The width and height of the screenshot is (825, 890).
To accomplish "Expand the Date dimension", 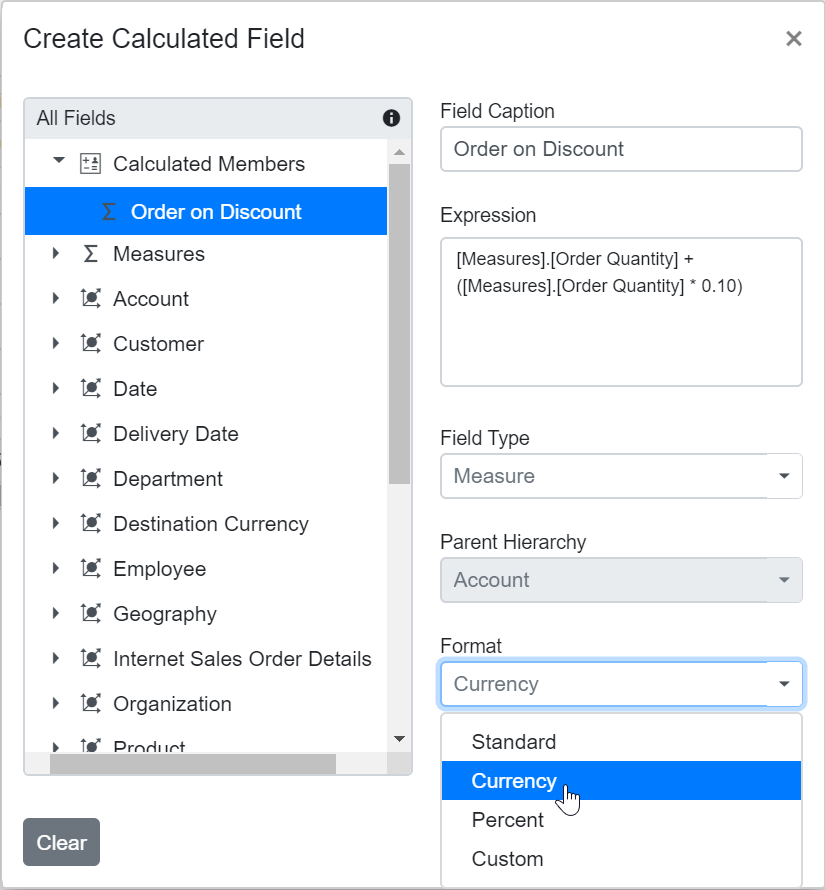I will coord(55,388).
